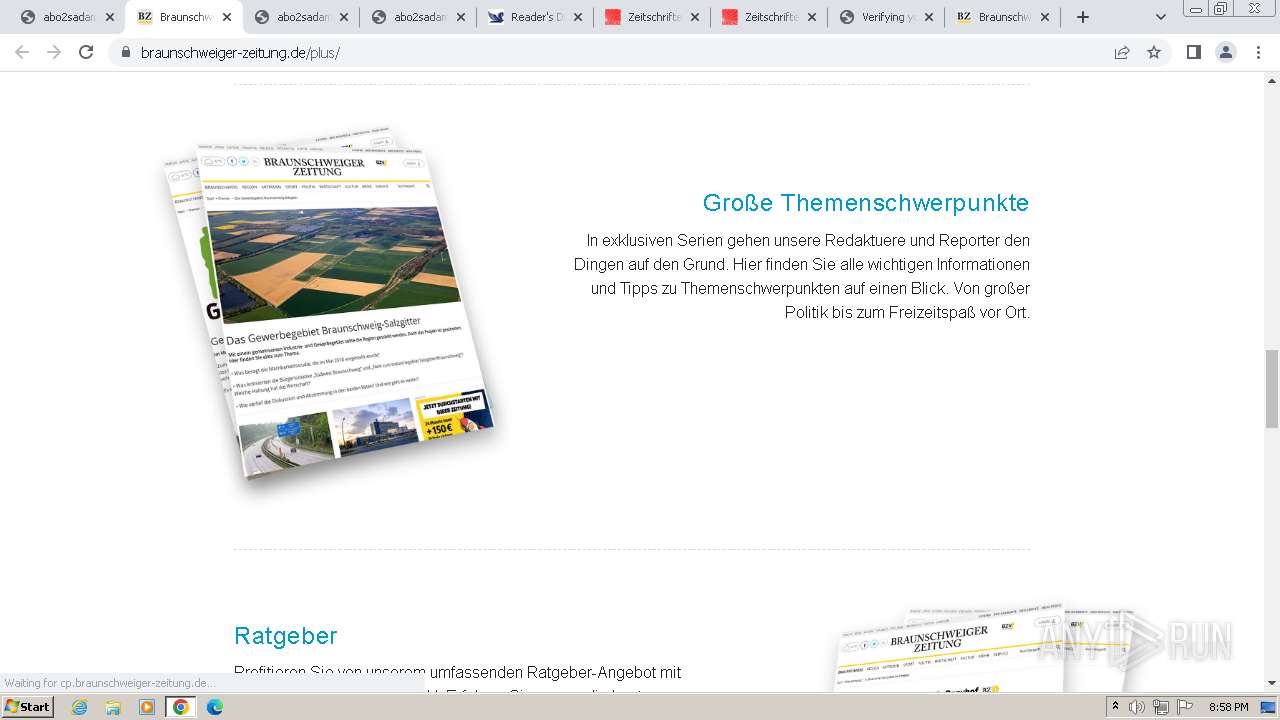This screenshot has height=720, width=1280.
Task: Expand the tab search chevron
Action: tap(1161, 17)
